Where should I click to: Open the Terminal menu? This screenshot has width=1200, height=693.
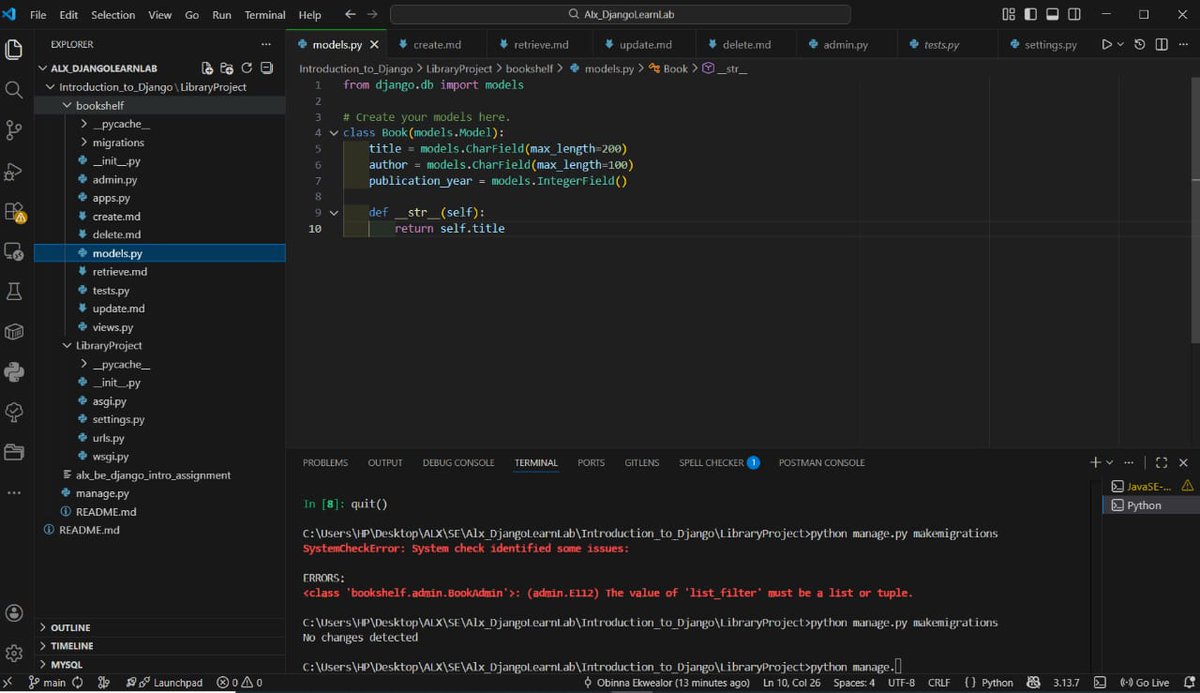click(x=265, y=15)
